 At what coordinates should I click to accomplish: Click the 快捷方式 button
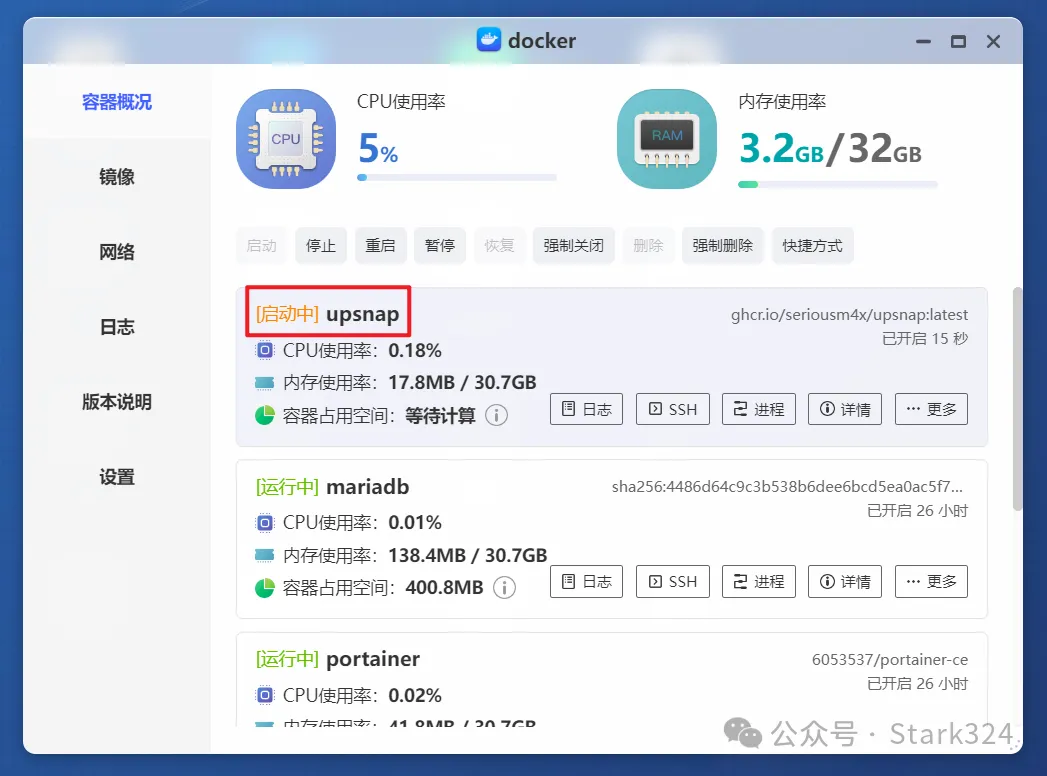pyautogui.click(x=812, y=246)
